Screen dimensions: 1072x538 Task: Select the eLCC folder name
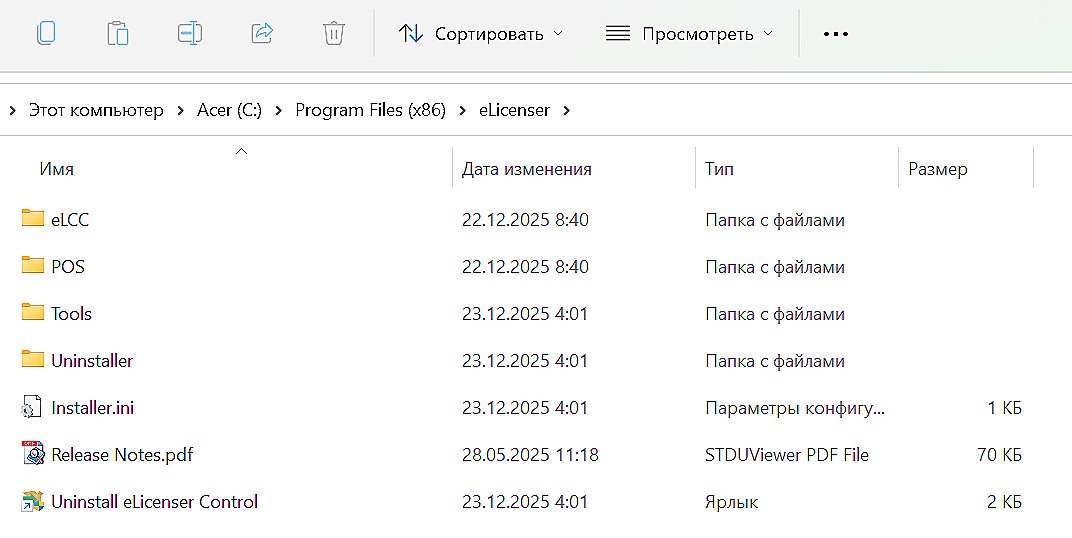[70, 219]
